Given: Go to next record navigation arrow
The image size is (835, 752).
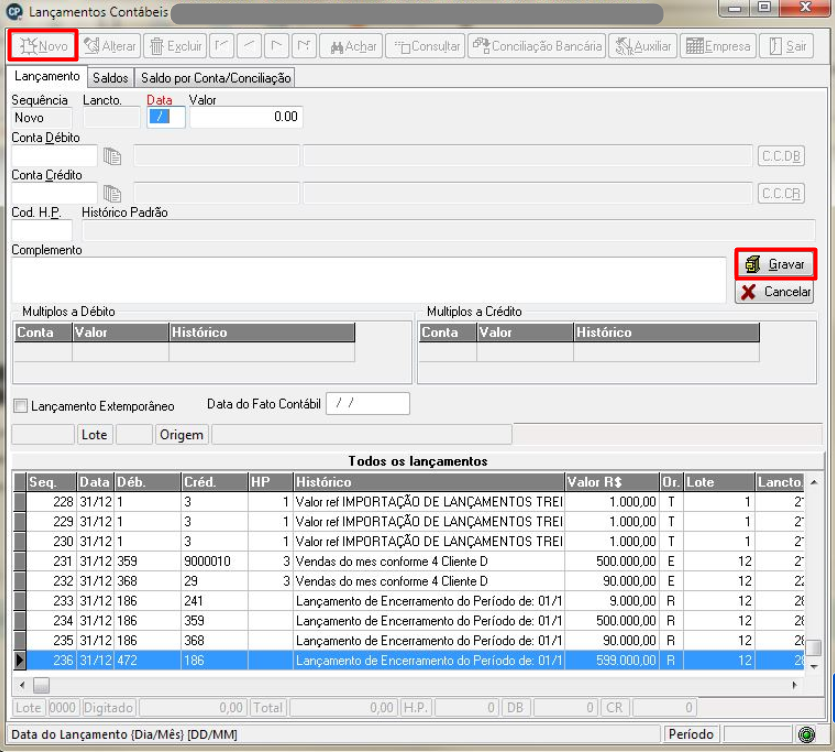Looking at the screenshot, I should (x=276, y=46).
